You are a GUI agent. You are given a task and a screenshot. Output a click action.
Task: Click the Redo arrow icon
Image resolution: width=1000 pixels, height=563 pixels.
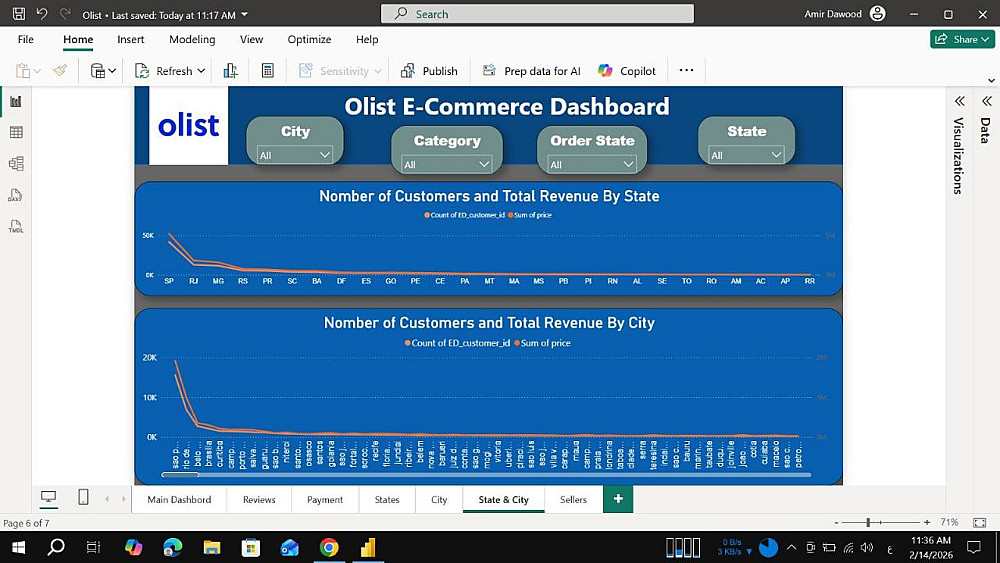(64, 13)
